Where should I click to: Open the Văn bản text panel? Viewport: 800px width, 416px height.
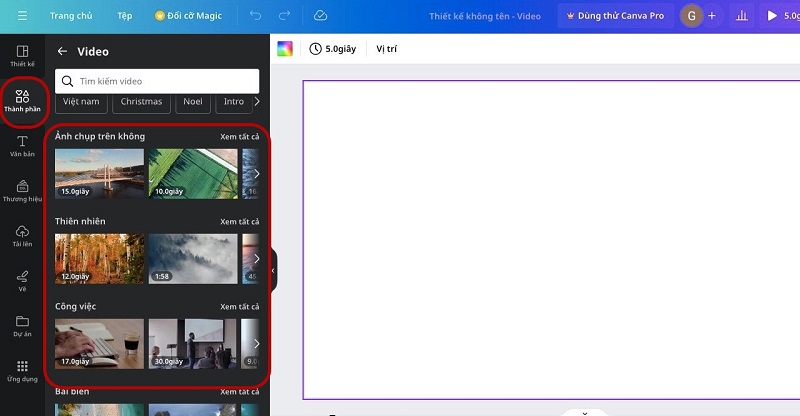[22, 146]
